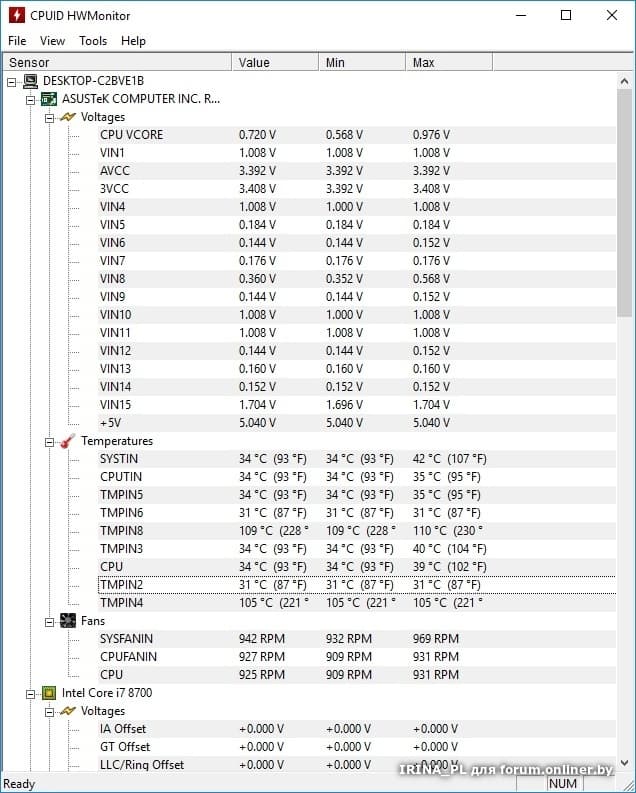636x793 pixels.
Task: Click the Ready status bar text
Action: (x=19, y=784)
